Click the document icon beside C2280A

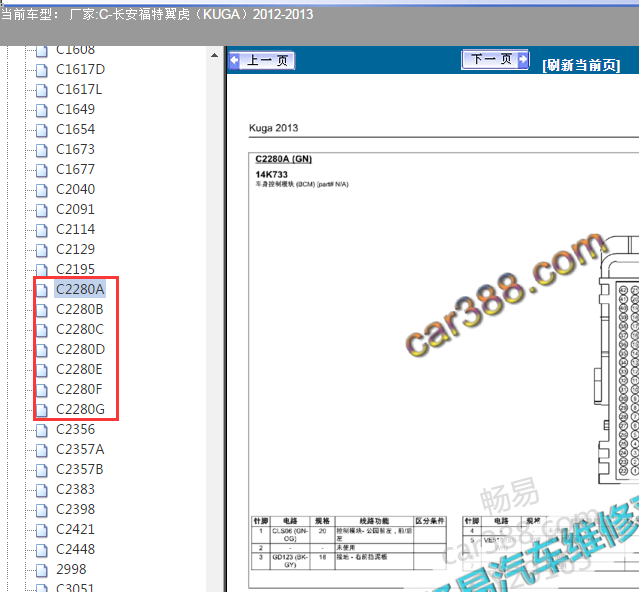pyautogui.click(x=42, y=290)
